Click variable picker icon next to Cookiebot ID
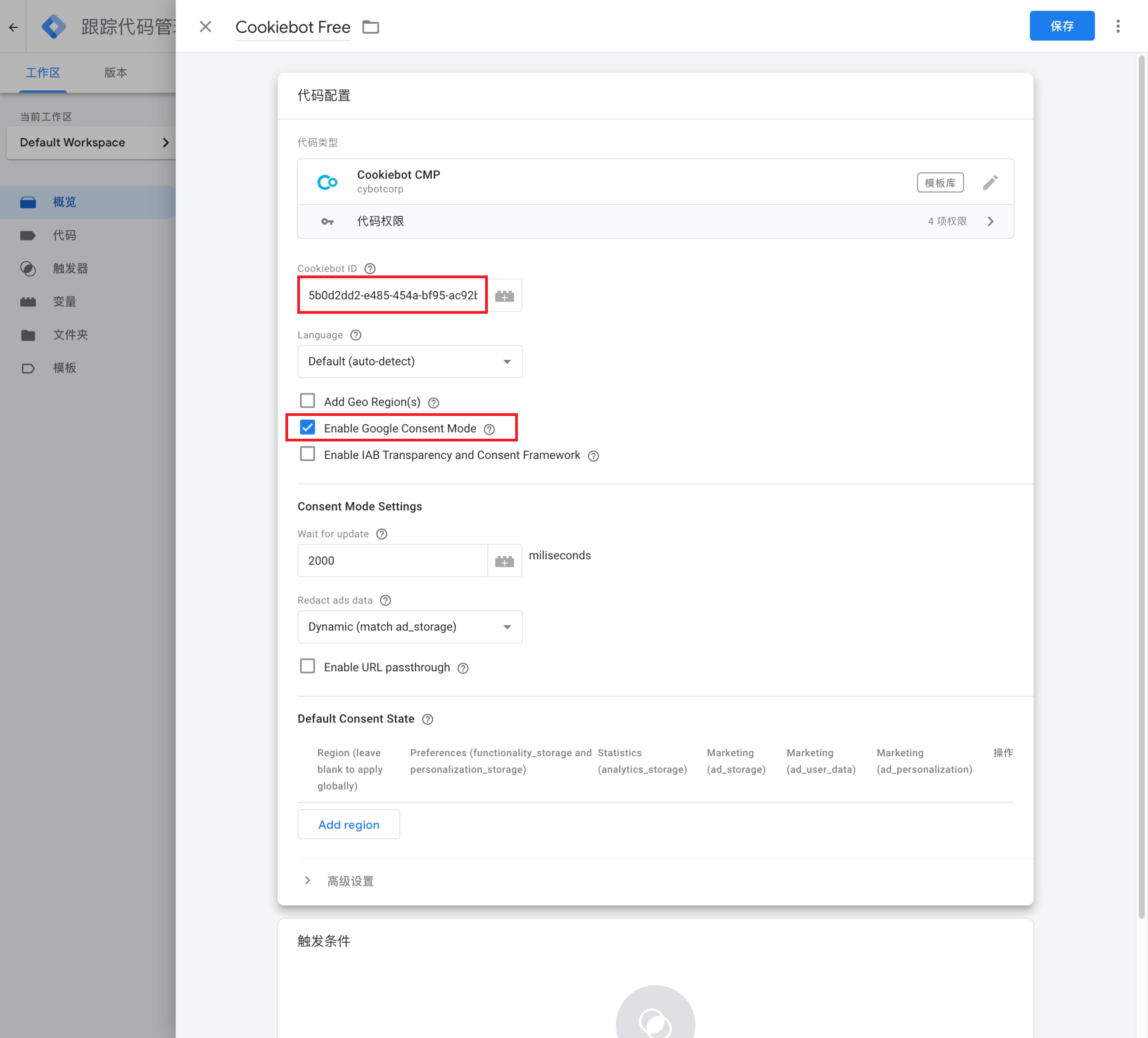 504,295
